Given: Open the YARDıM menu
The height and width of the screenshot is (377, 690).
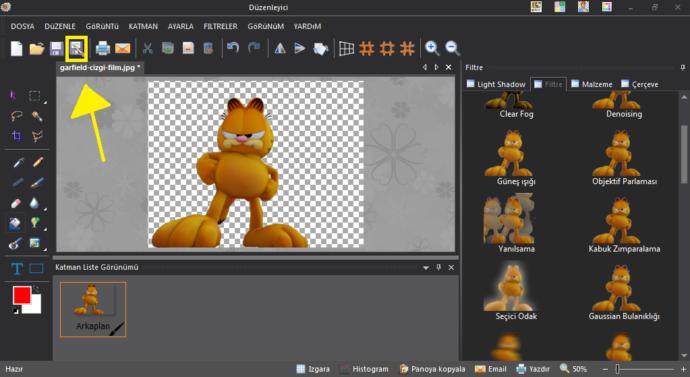Looking at the screenshot, I should [x=307, y=26].
